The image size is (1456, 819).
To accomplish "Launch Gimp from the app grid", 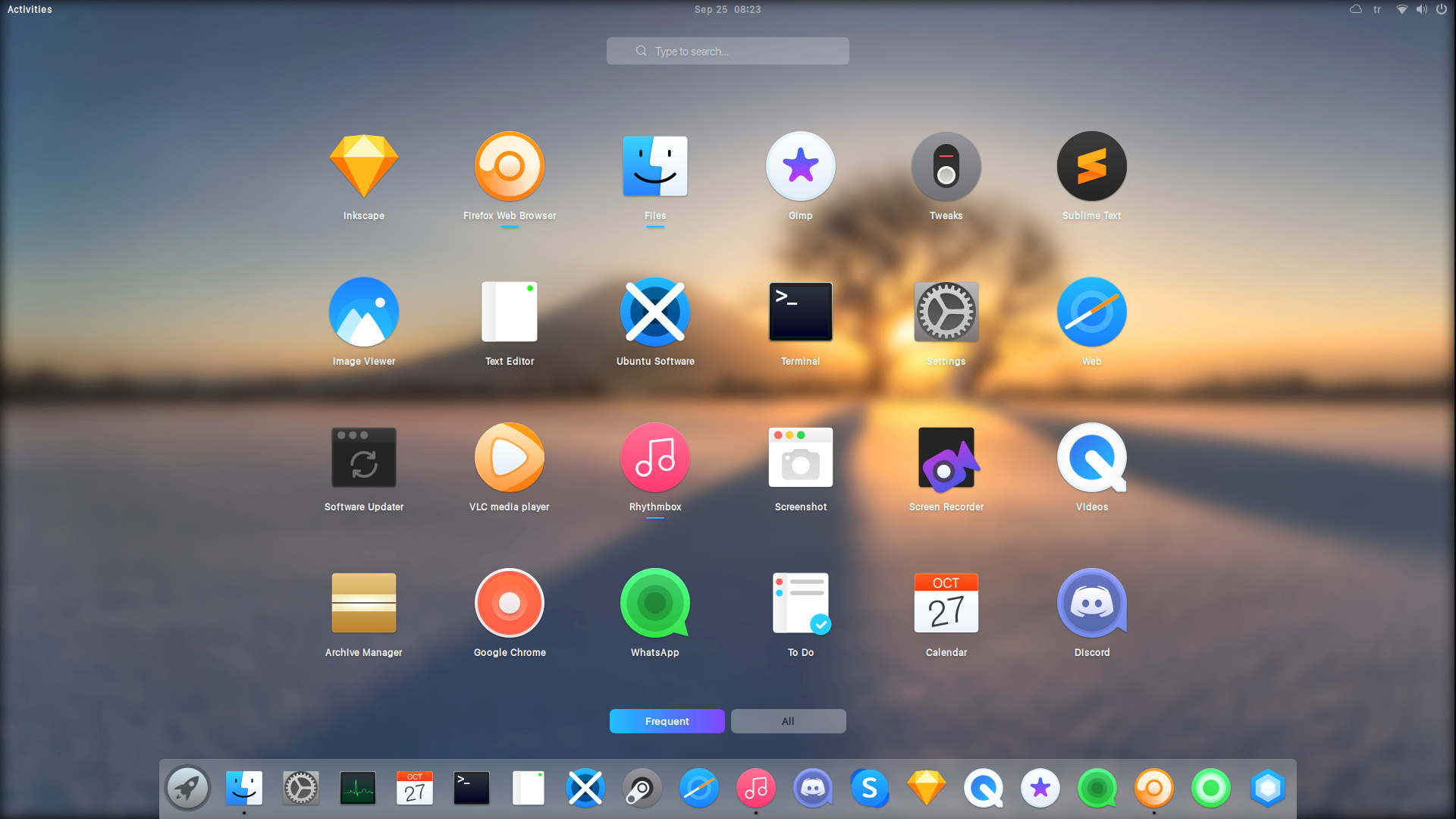I will (801, 166).
